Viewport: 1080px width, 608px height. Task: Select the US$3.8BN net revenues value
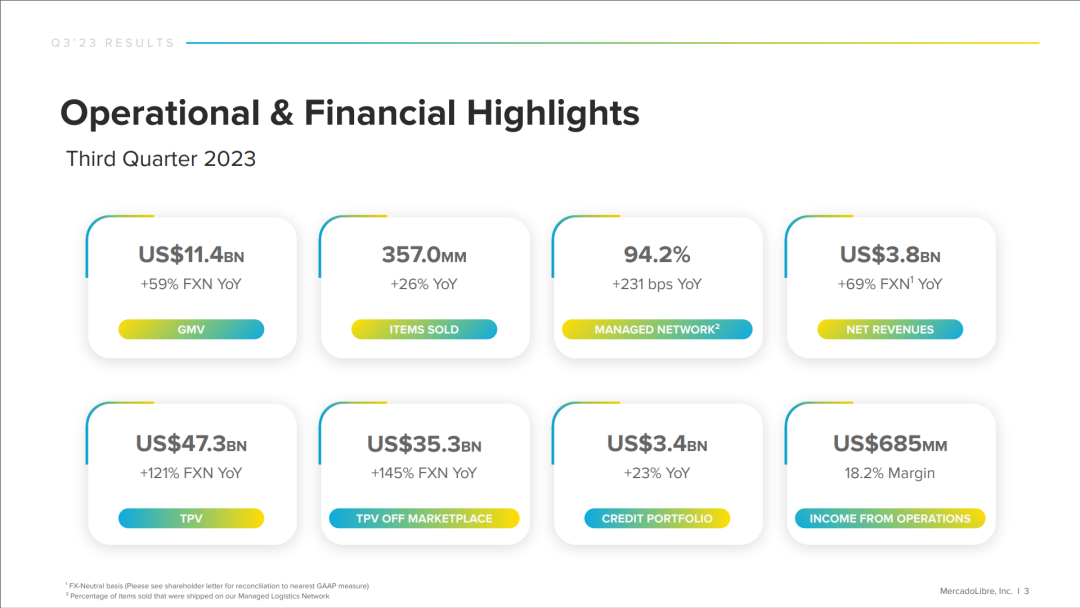click(890, 255)
